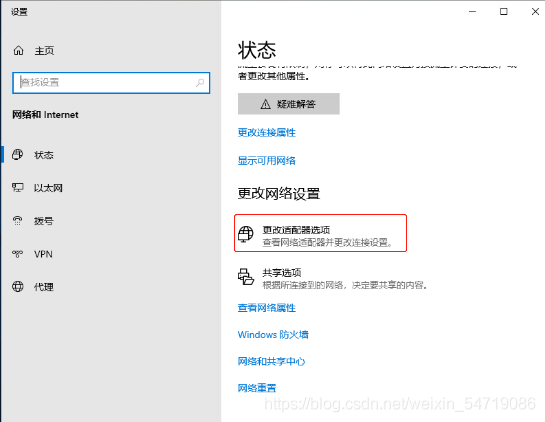Click the 网络重置 link
Screen dimensions: 545x422
(x=257, y=388)
